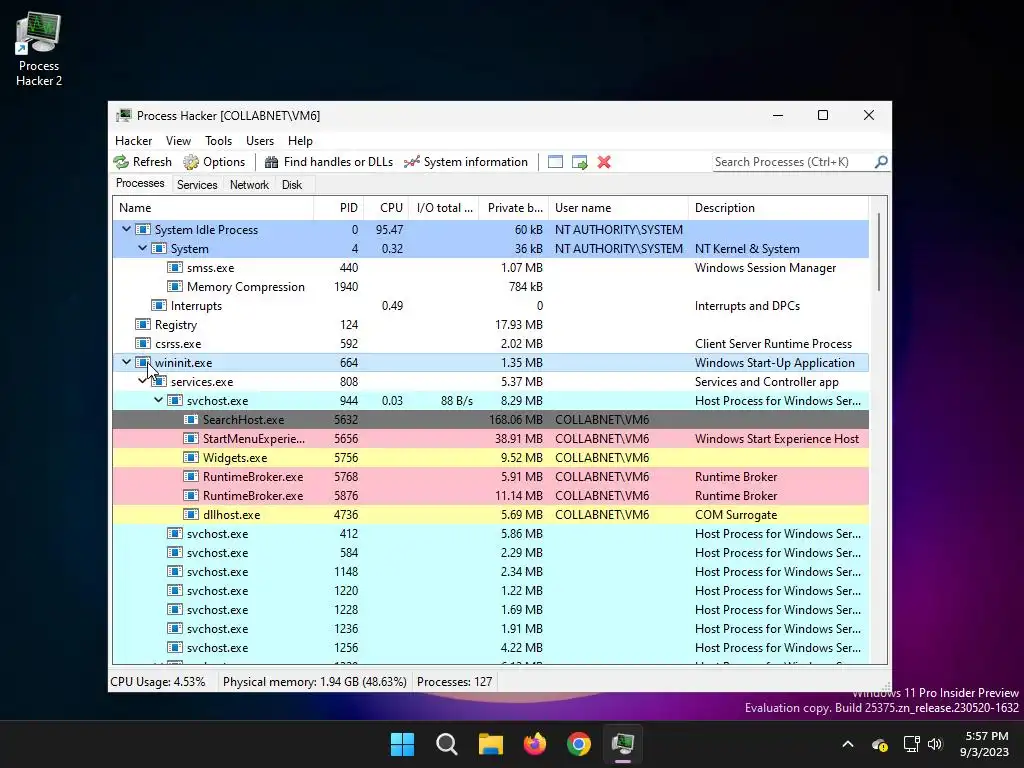Open File Explorer from taskbar
Viewport: 1024px width, 768px height.
point(490,744)
